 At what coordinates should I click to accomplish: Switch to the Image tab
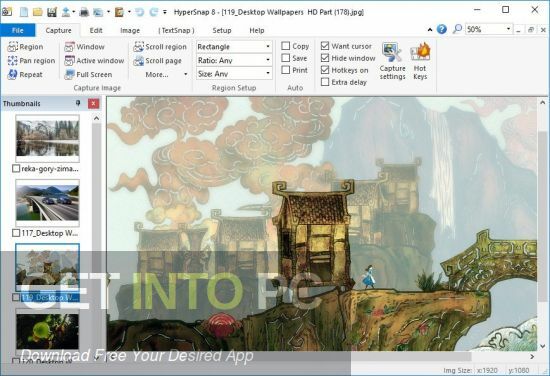[130, 31]
